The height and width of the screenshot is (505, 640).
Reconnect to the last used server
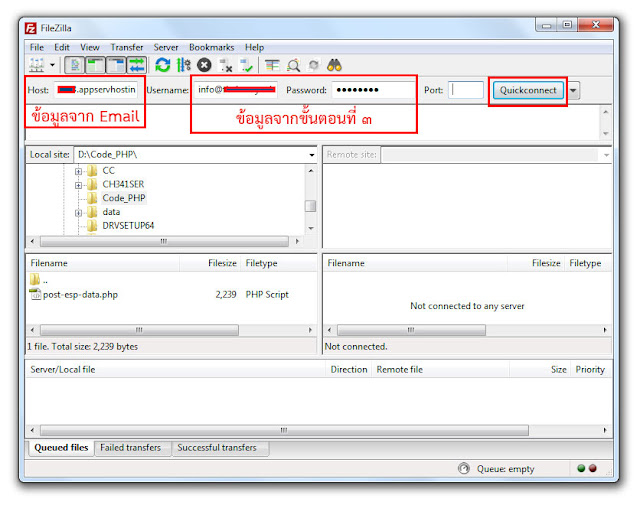pyautogui.click(x=247, y=65)
